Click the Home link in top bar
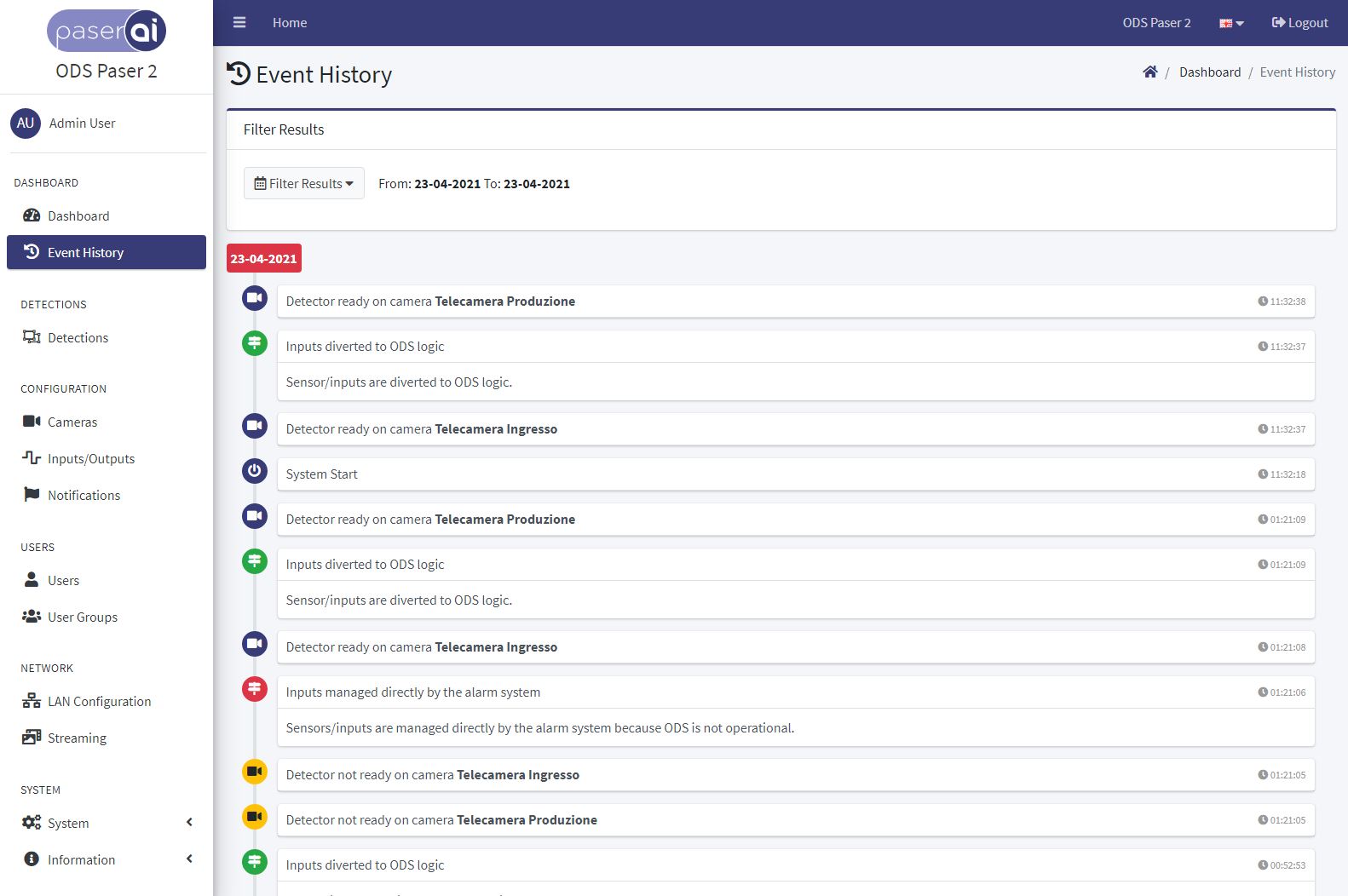Screen dimensions: 1348x896 pos(290,23)
